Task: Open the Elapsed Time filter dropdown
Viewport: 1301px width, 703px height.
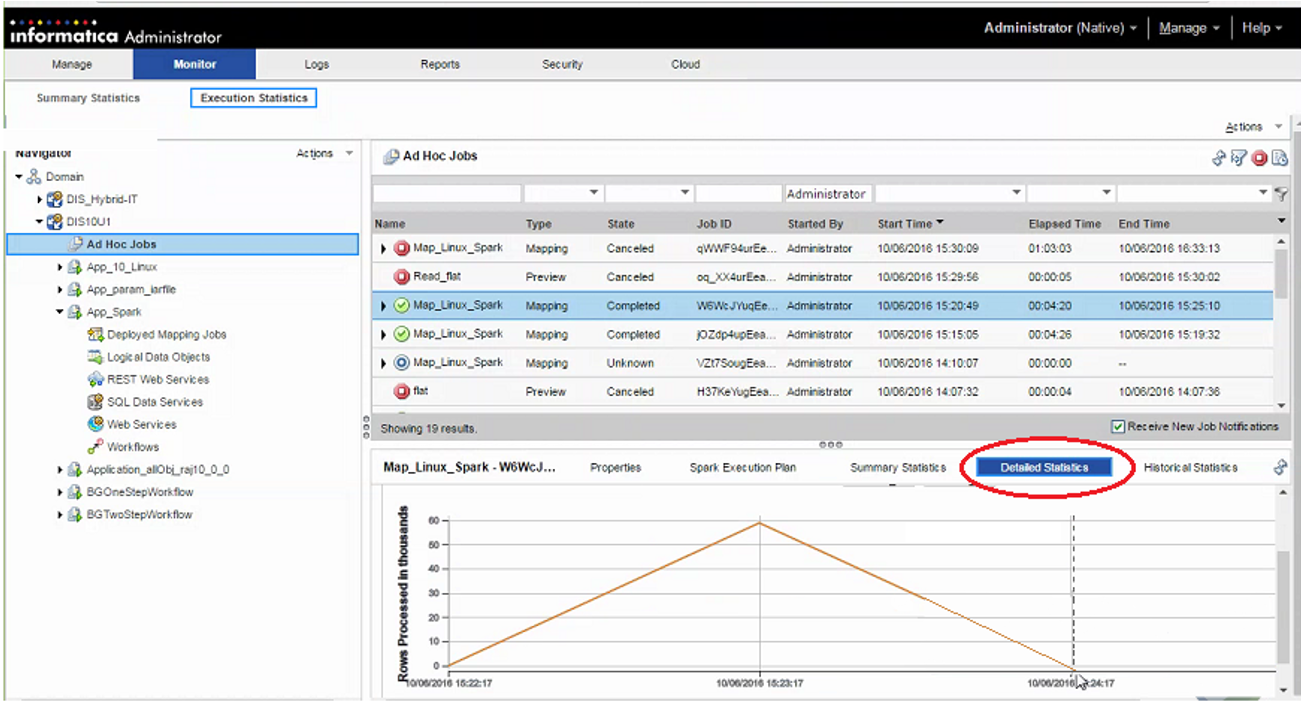Action: pyautogui.click(x=1106, y=193)
